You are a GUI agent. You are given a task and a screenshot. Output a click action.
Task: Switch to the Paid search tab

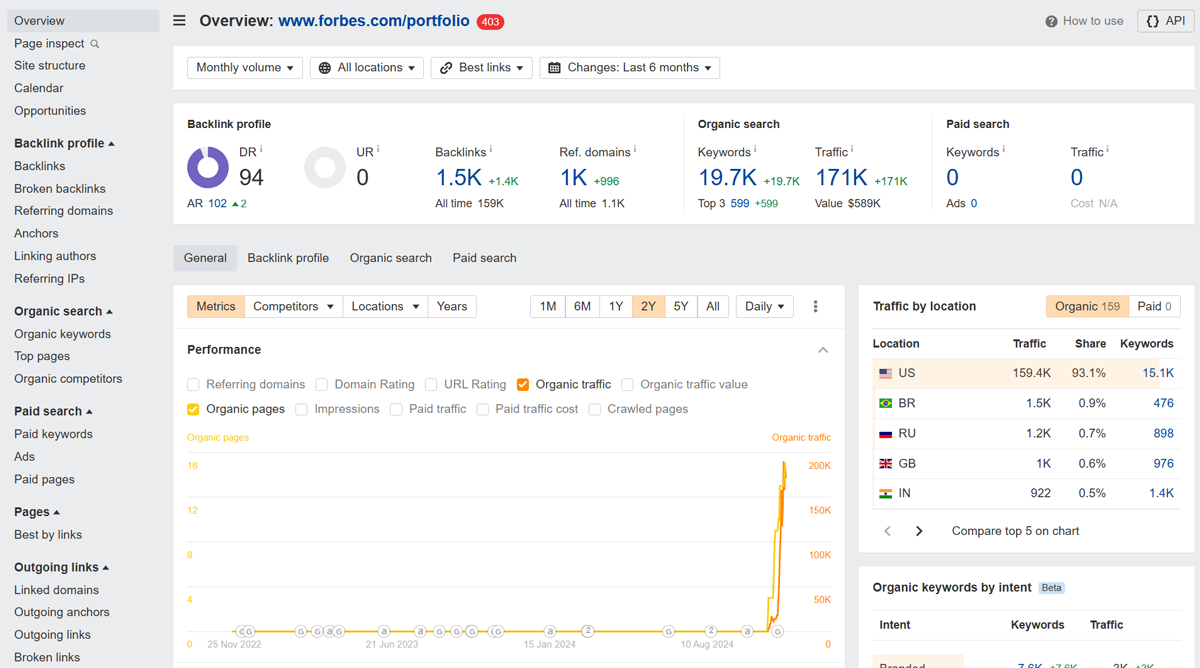(x=485, y=258)
